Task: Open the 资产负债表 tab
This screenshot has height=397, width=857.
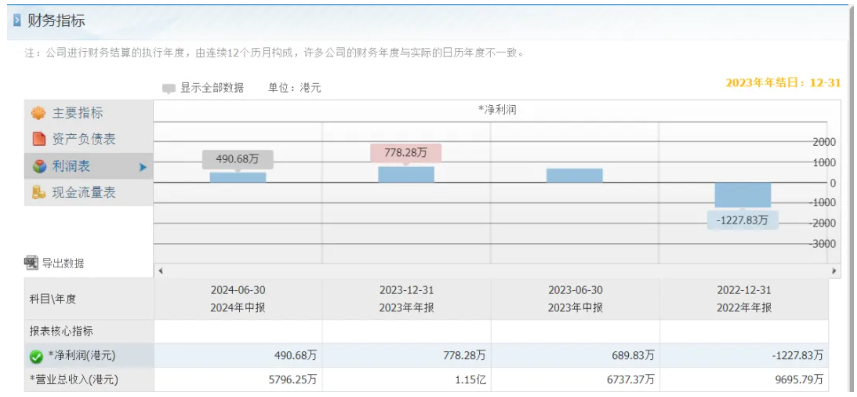Action: (89, 139)
